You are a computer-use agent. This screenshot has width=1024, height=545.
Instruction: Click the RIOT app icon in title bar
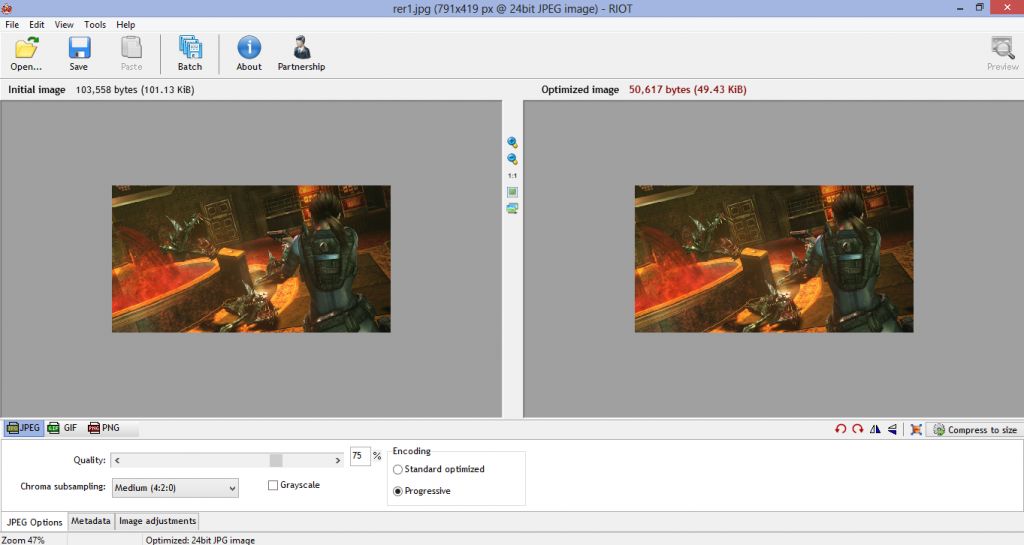coord(7,8)
